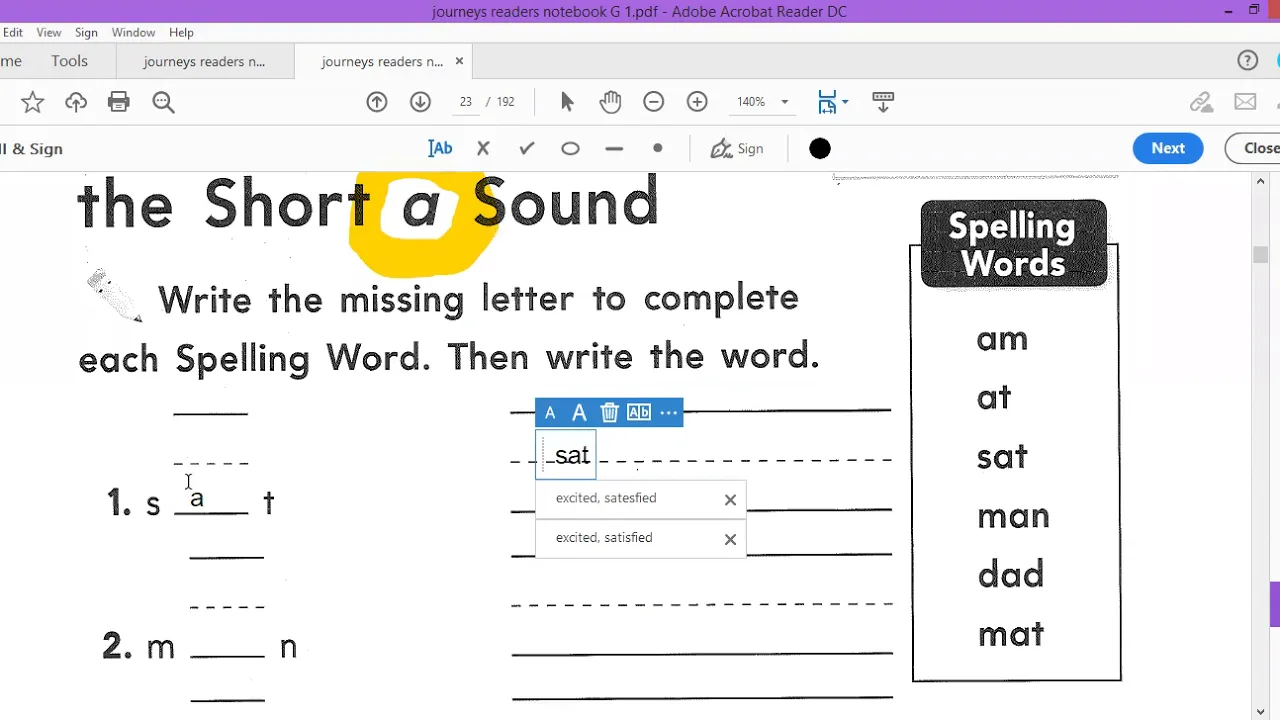The height and width of the screenshot is (720, 1280).
Task: Toggle read mode keyboard icon
Action: tap(883, 102)
